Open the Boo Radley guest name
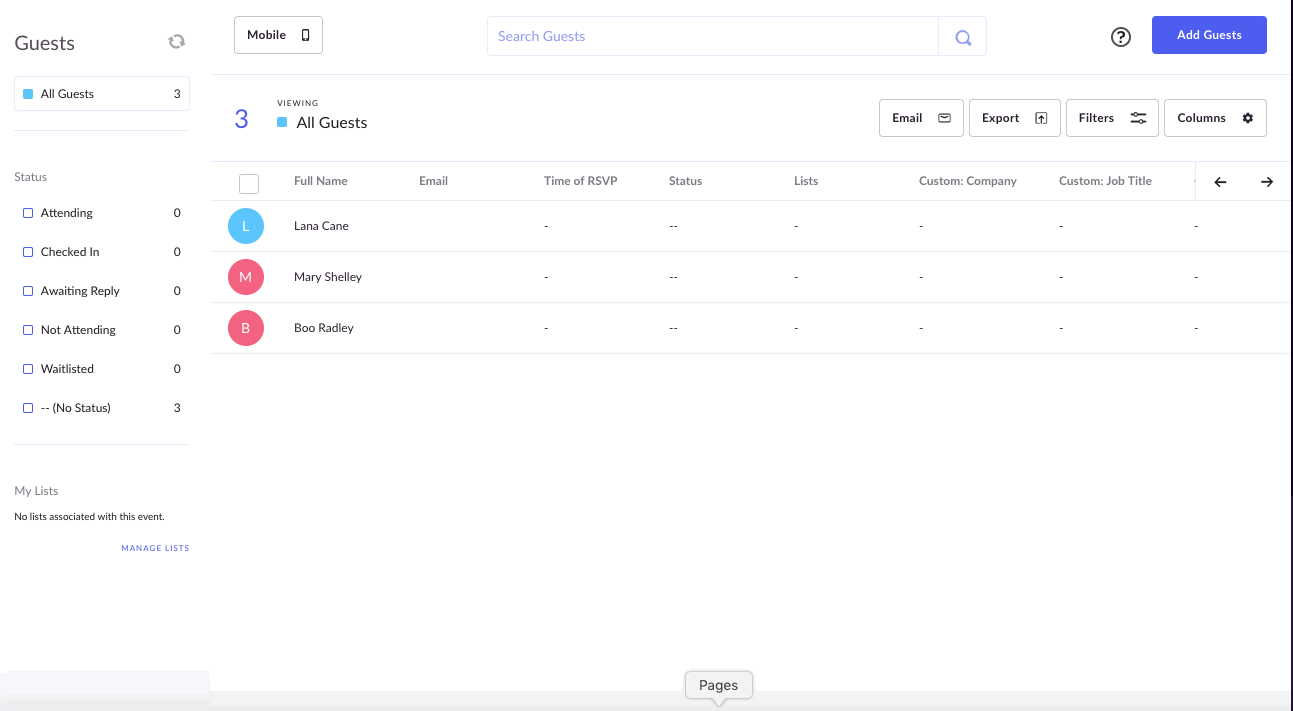This screenshot has width=1293, height=711. pos(324,328)
